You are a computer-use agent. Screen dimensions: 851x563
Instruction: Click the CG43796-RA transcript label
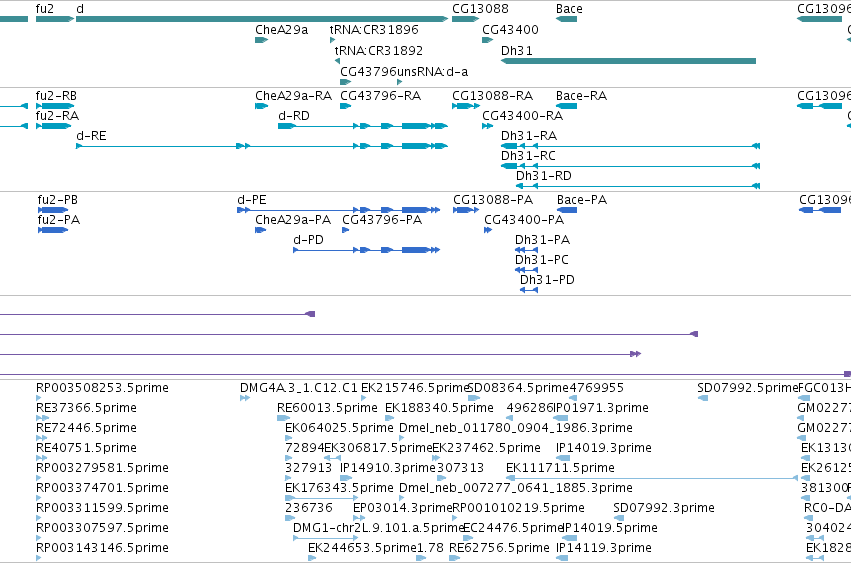click(x=380, y=96)
